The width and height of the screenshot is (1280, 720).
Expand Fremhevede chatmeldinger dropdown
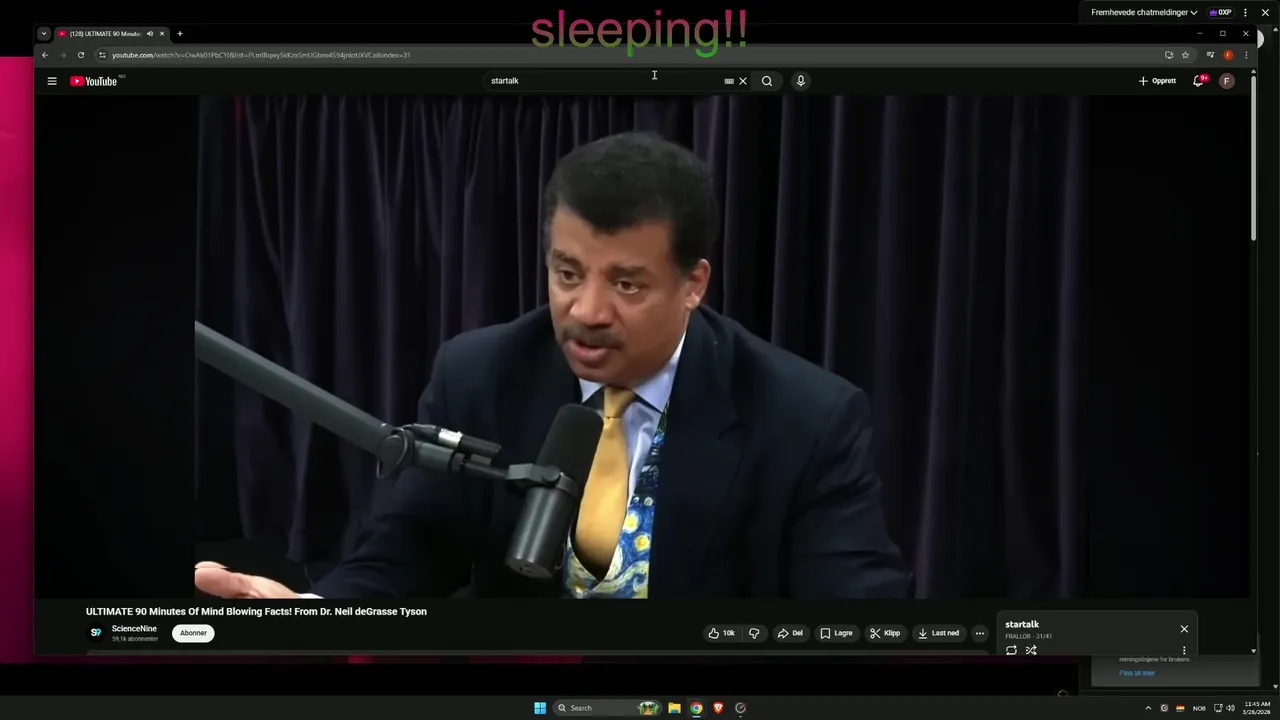pyautogui.click(x=1144, y=12)
